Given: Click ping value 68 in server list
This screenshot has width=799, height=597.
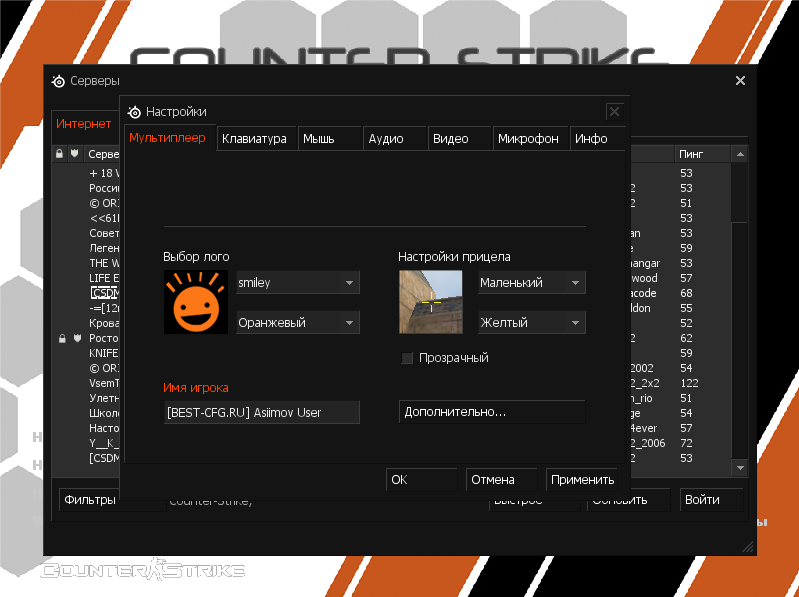Looking at the screenshot, I should point(686,293).
